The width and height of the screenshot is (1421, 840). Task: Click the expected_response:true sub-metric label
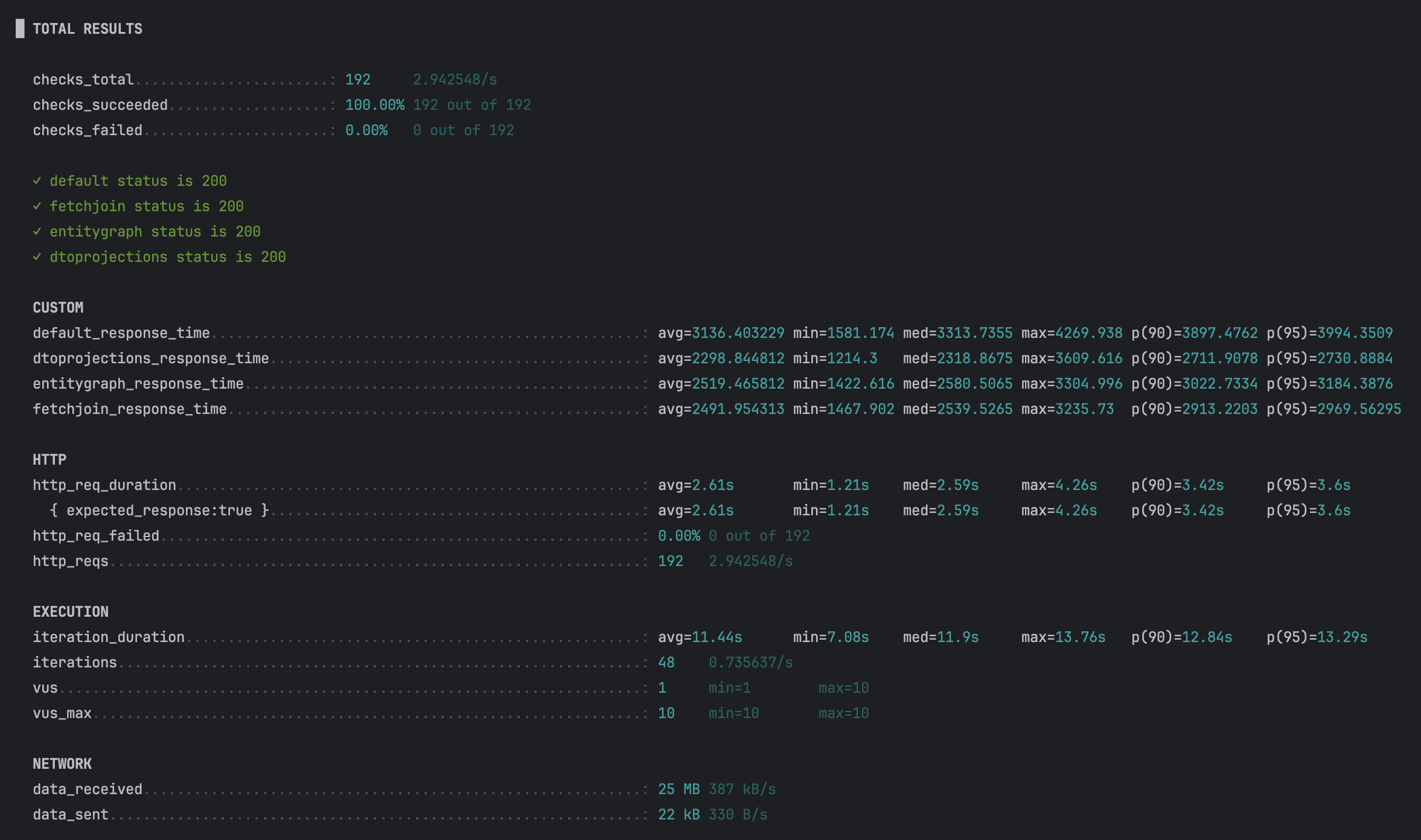(159, 511)
